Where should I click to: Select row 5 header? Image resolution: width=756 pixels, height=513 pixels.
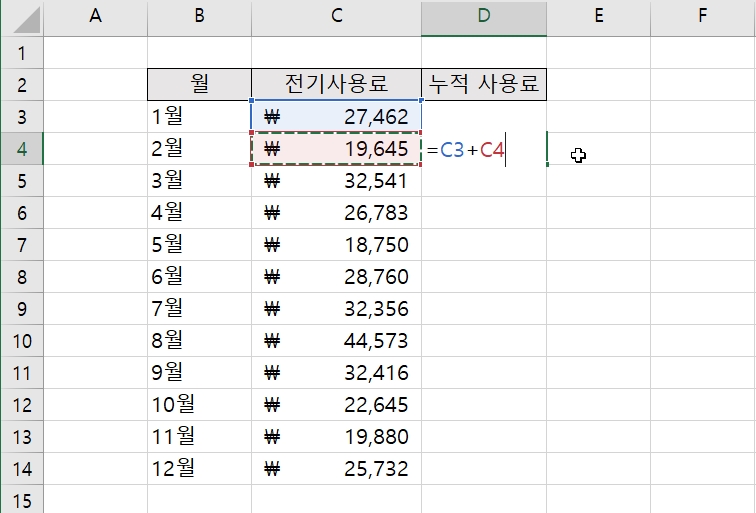point(22,181)
